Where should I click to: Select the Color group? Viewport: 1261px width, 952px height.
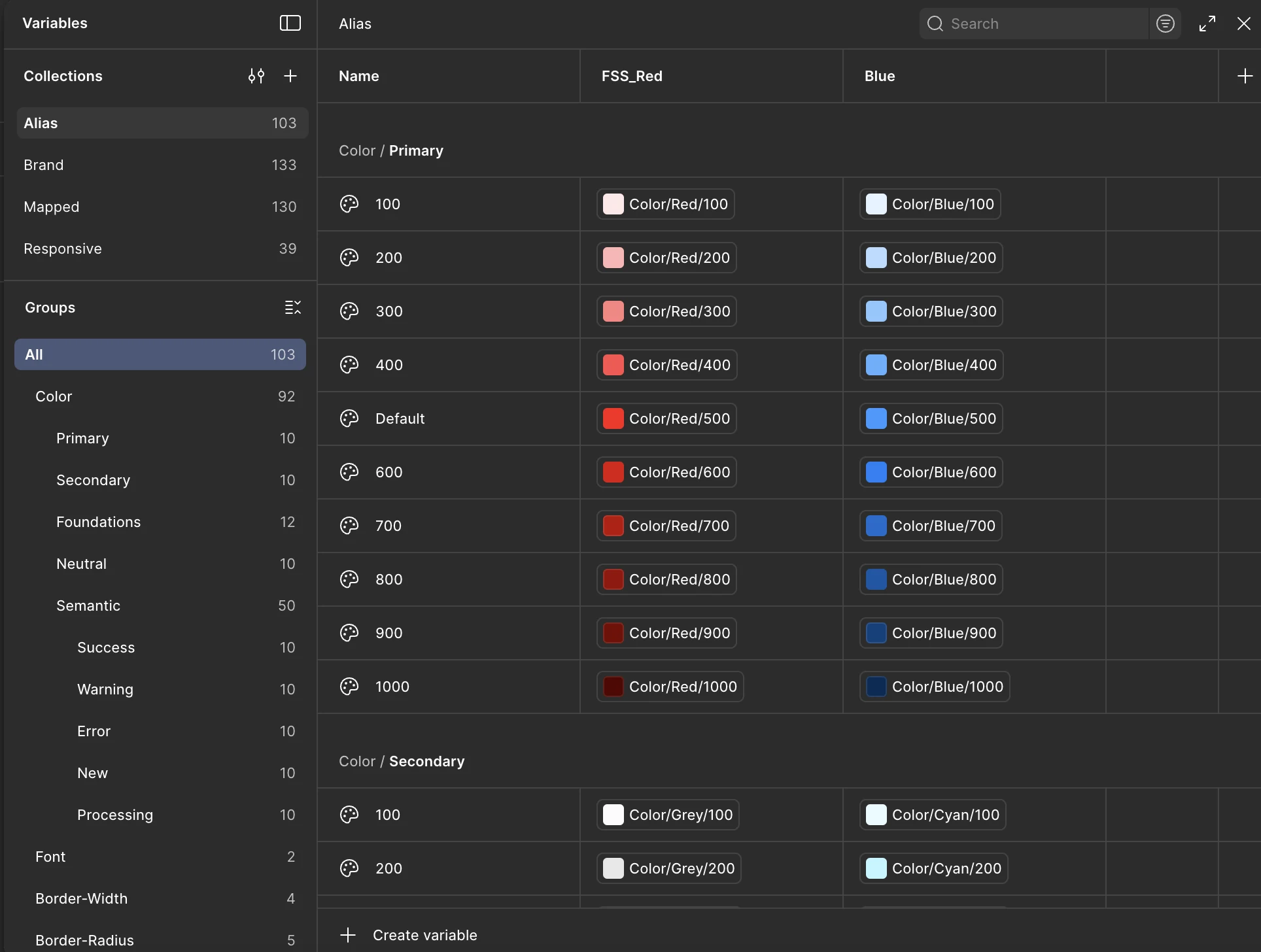click(x=160, y=396)
